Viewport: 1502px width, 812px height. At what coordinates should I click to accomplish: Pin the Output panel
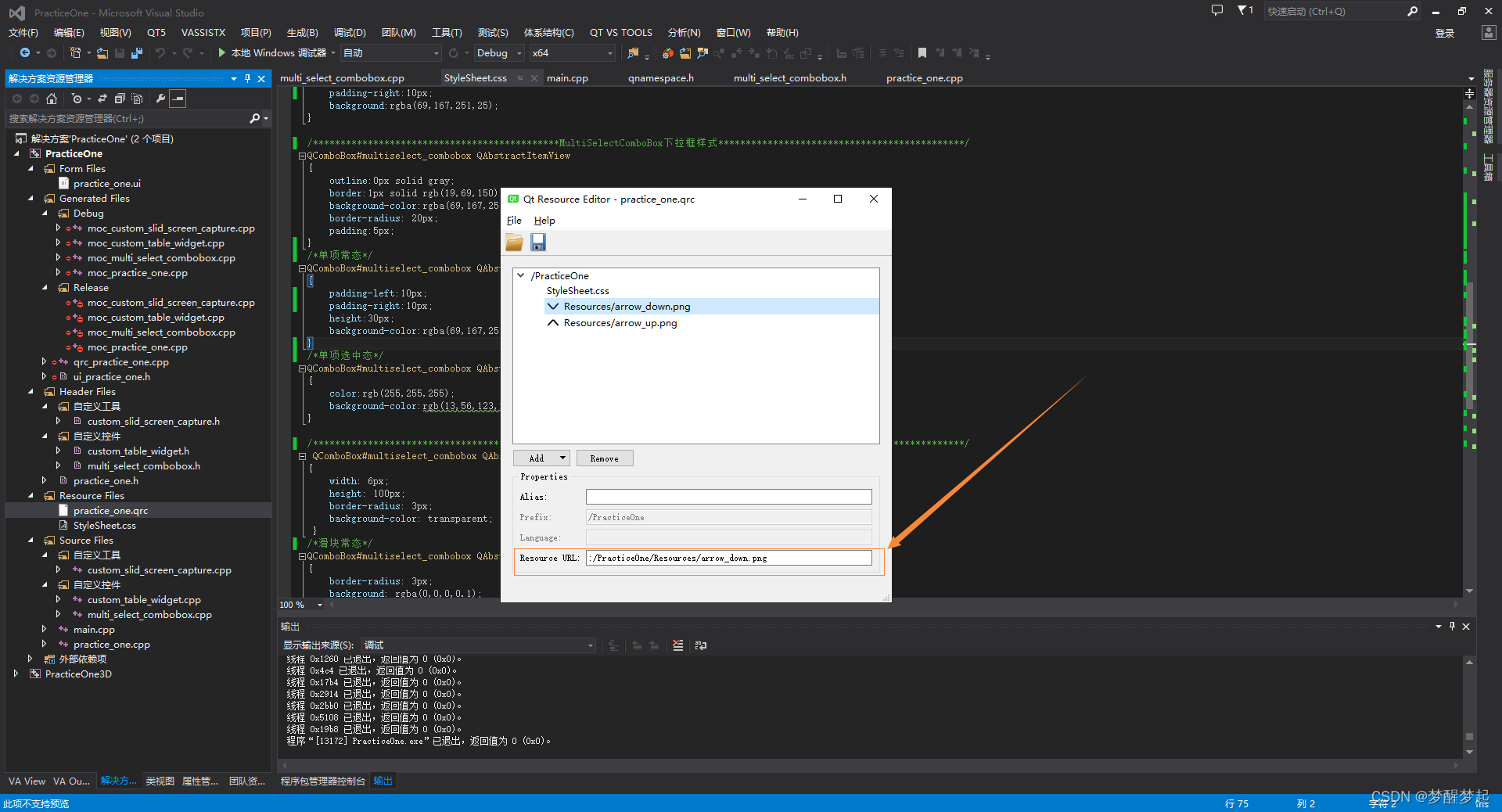tap(1452, 627)
